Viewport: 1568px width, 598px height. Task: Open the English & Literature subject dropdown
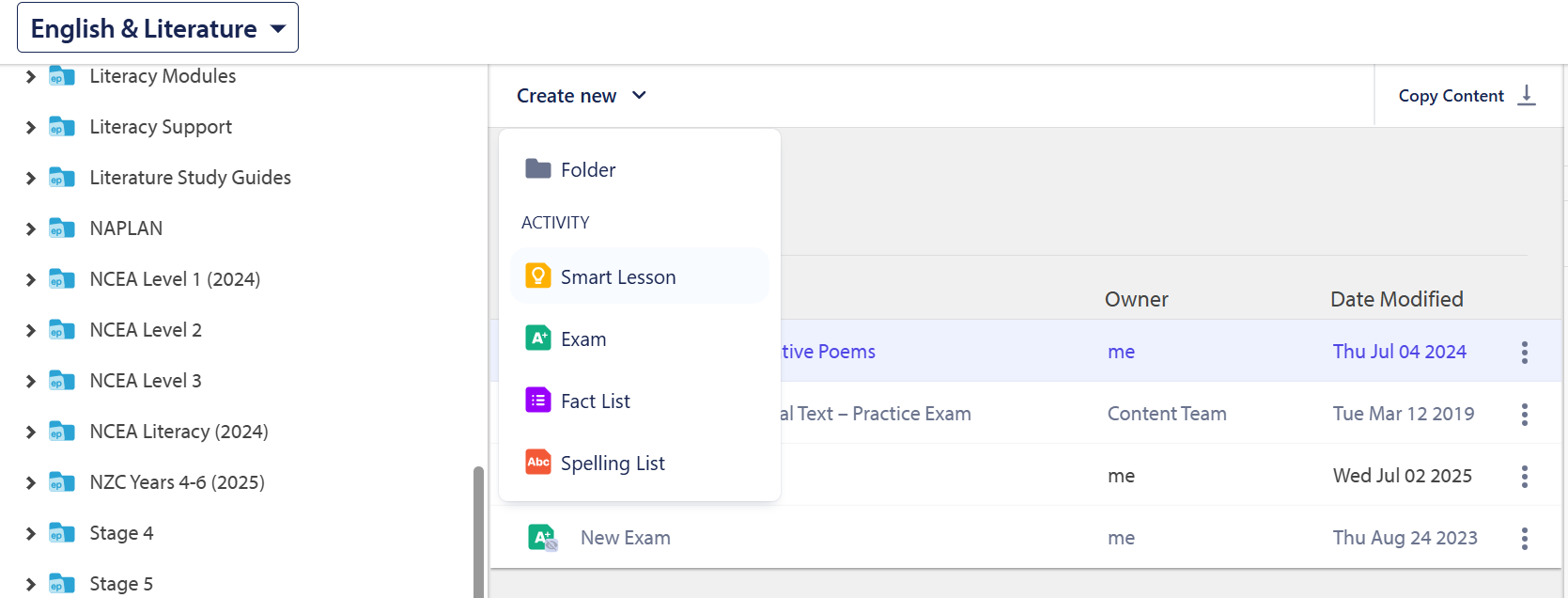[158, 27]
